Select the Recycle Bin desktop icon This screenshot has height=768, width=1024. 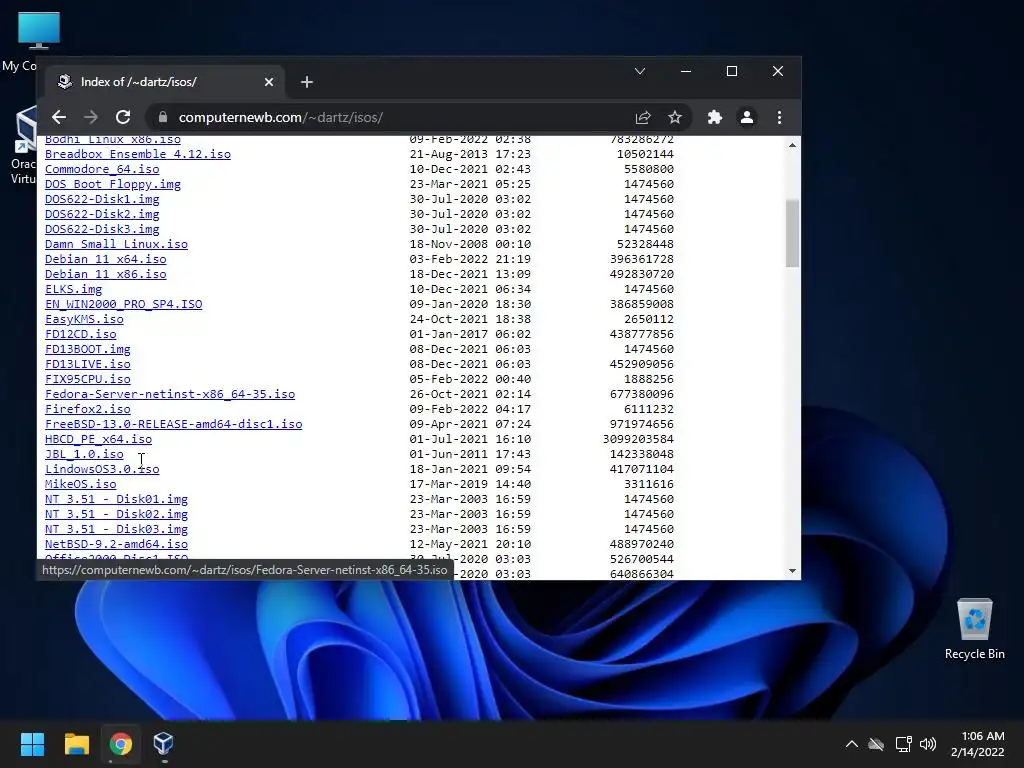coord(974,628)
